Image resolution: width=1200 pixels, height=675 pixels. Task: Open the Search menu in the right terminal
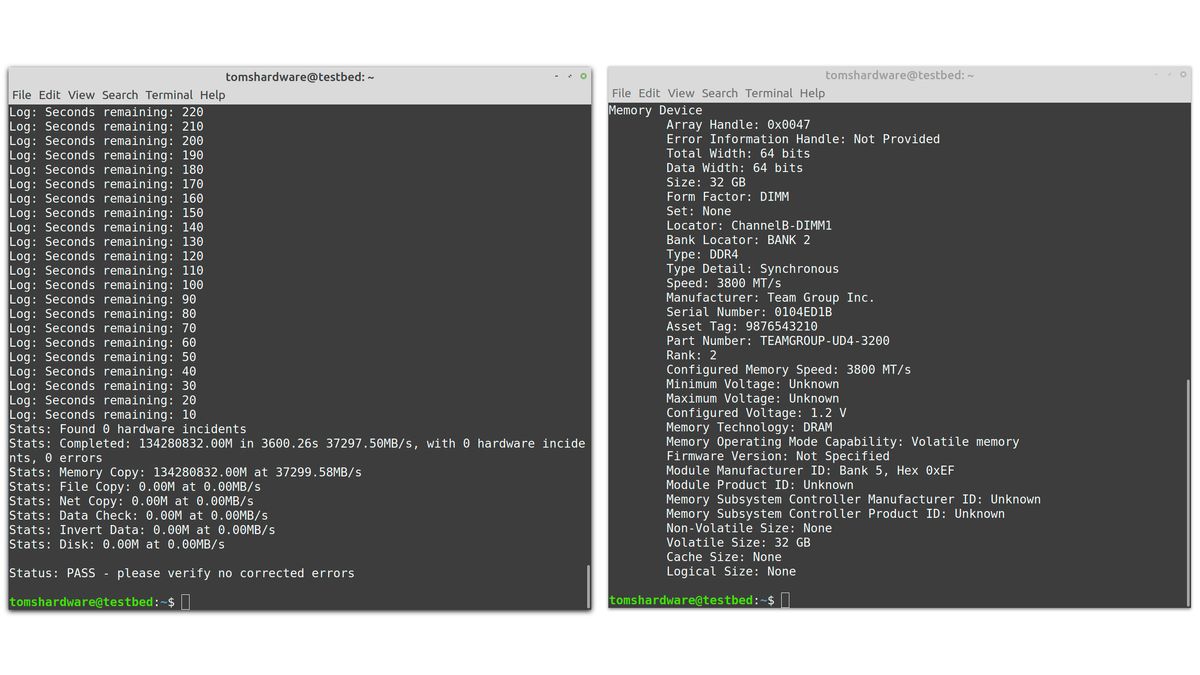click(x=720, y=93)
